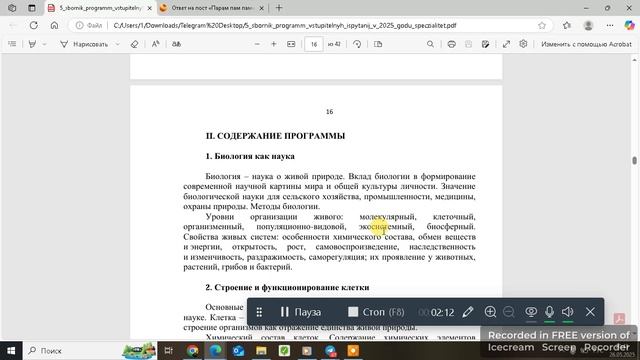Image resolution: width=640 pixels, height=360 pixels.
Task: Expand the Нарисовать pen options dropdown
Action: (x=118, y=44)
